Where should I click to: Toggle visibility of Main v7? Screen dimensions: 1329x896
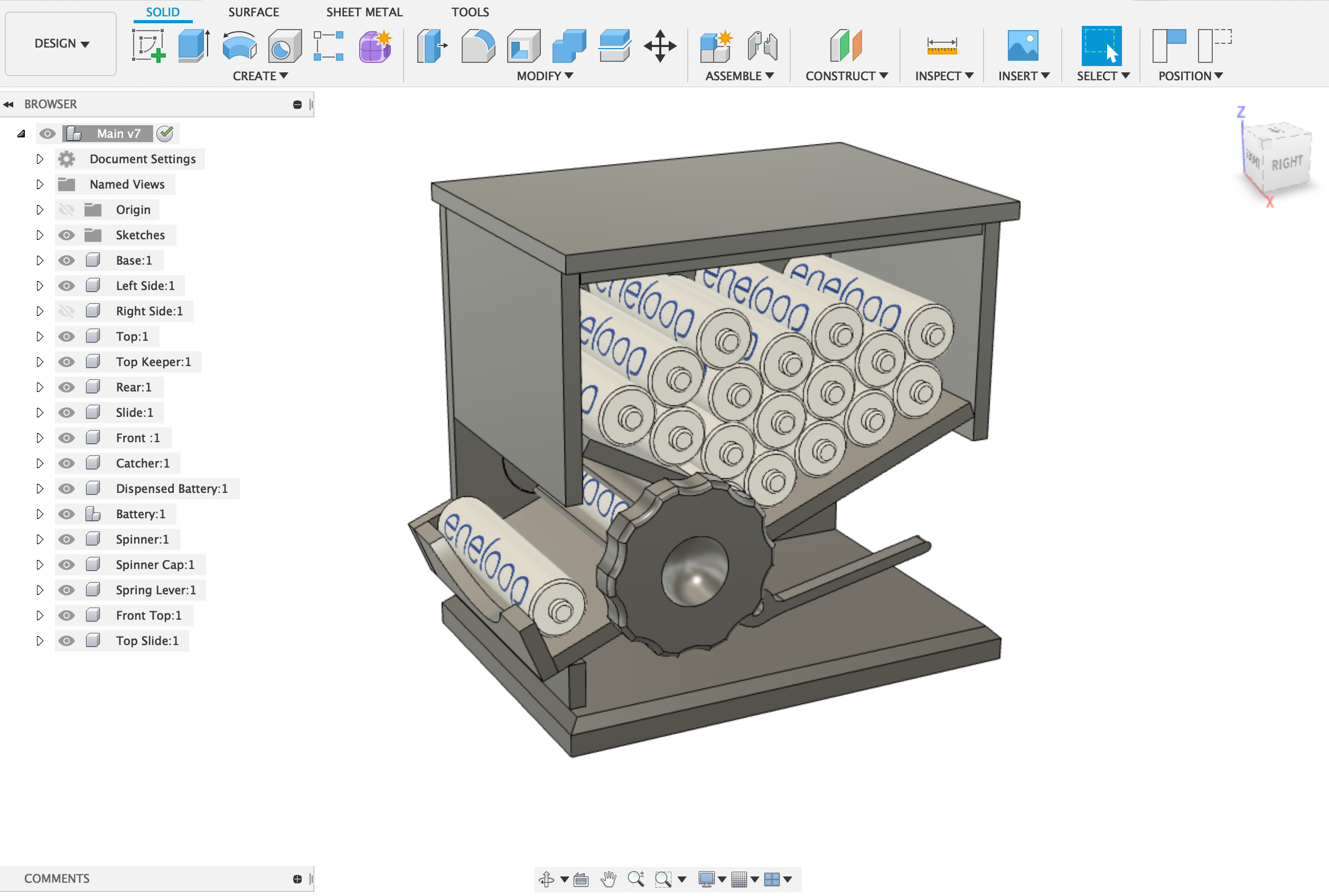click(48, 134)
